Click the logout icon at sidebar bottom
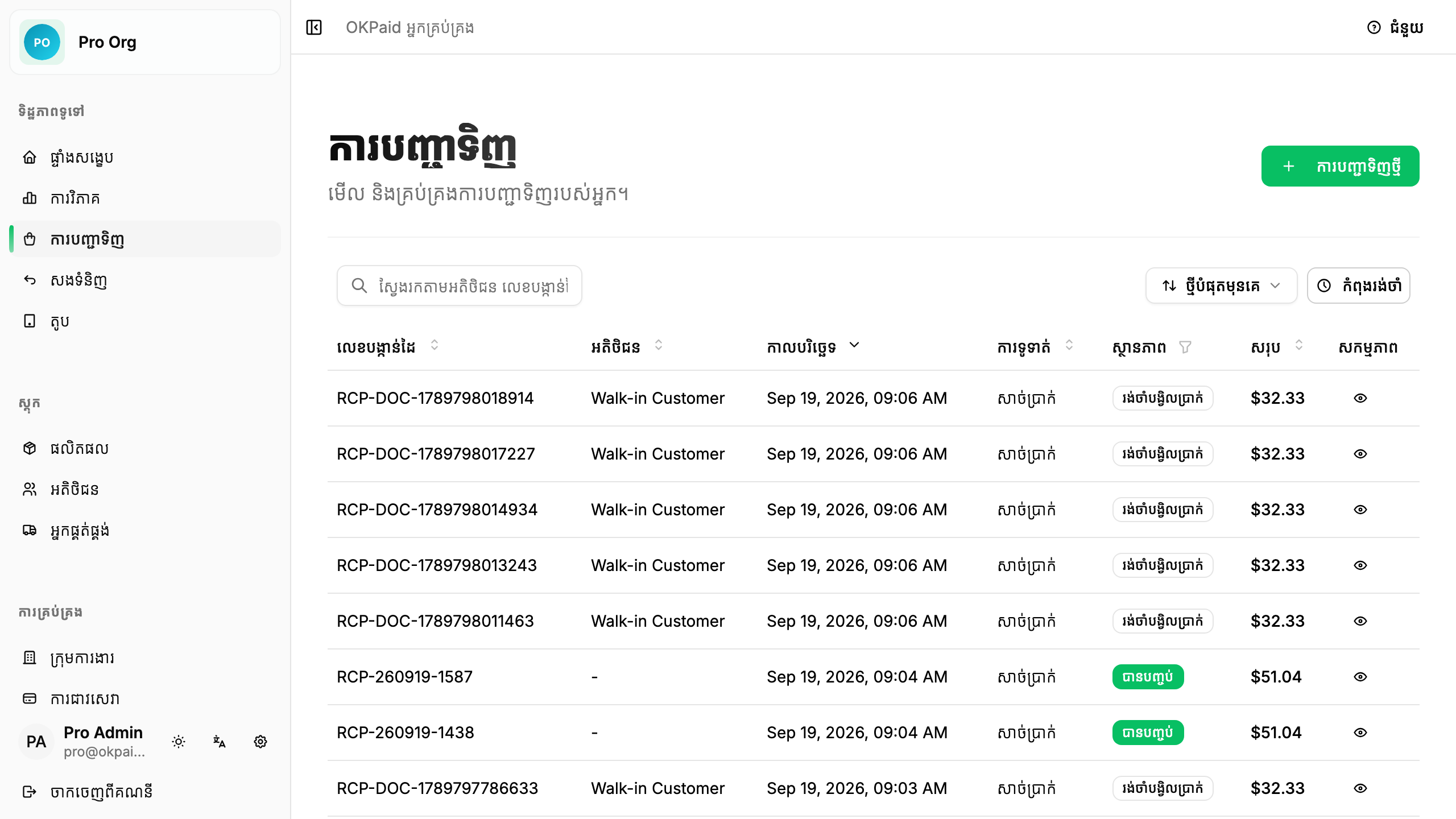 30,792
